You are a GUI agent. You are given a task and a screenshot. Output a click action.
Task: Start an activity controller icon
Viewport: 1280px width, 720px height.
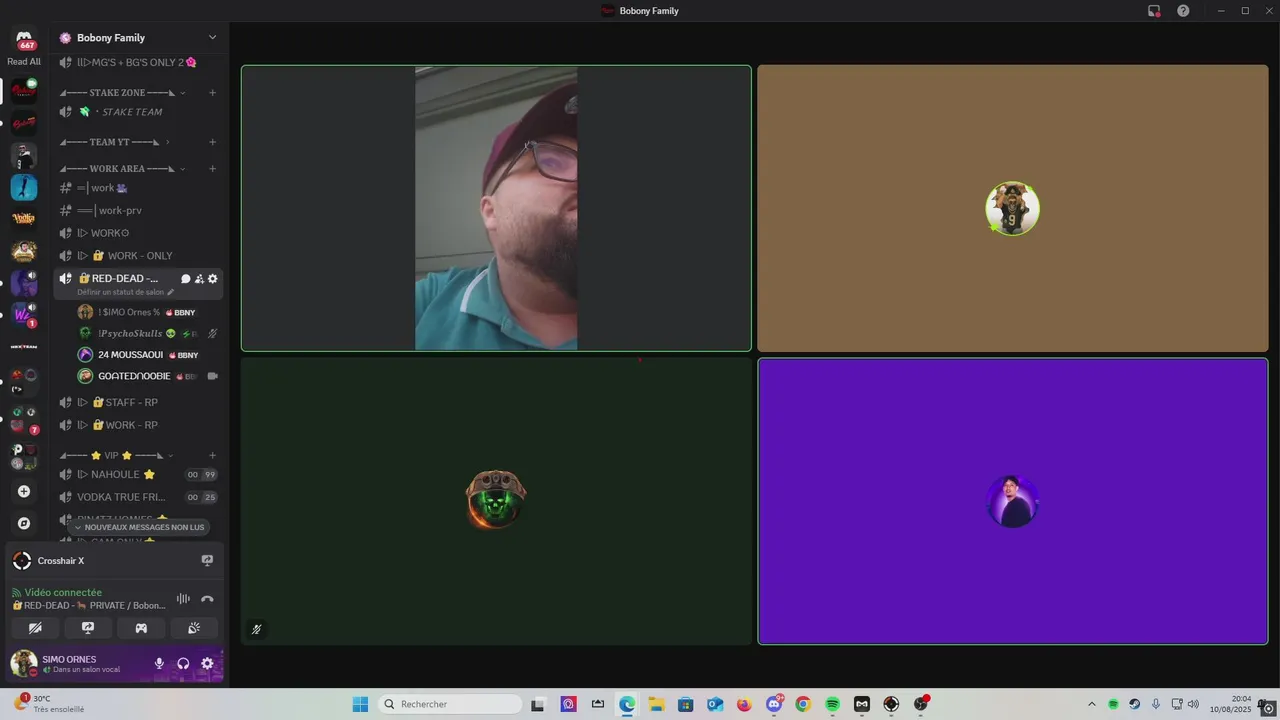click(x=141, y=628)
